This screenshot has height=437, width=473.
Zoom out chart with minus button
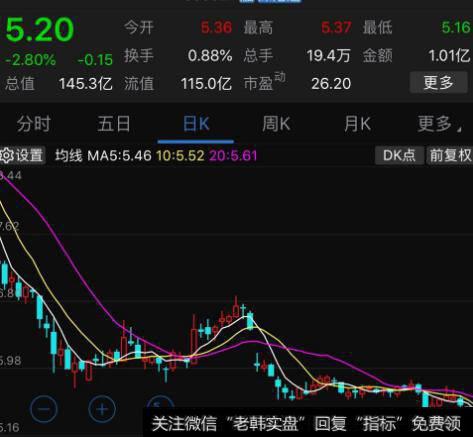44,409
